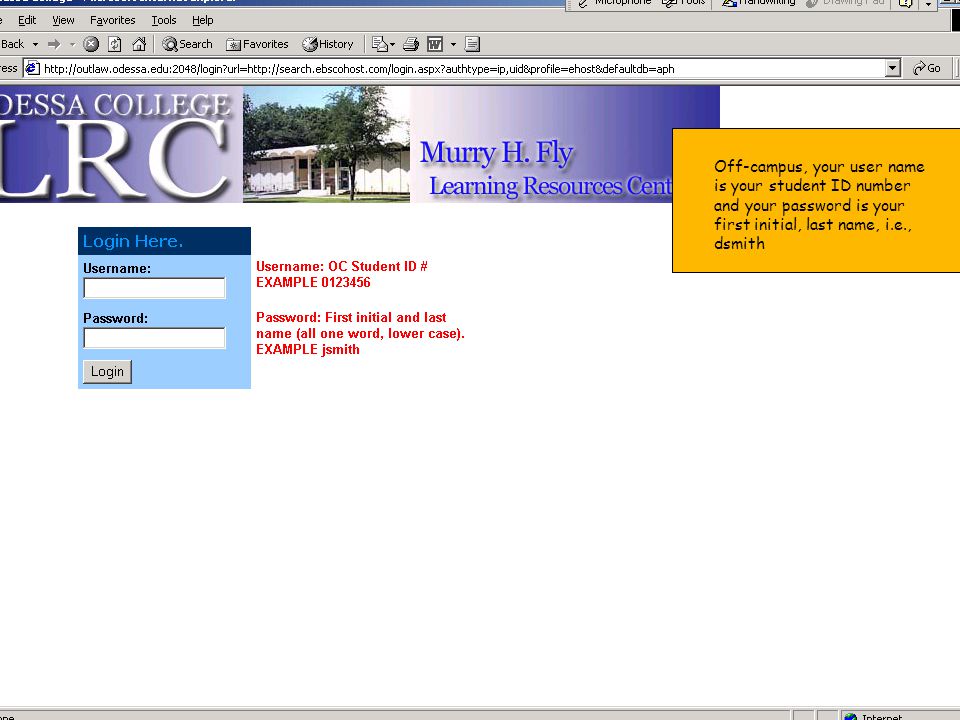Refresh the page with the Refresh icon
The height and width of the screenshot is (720, 960).
coord(114,44)
